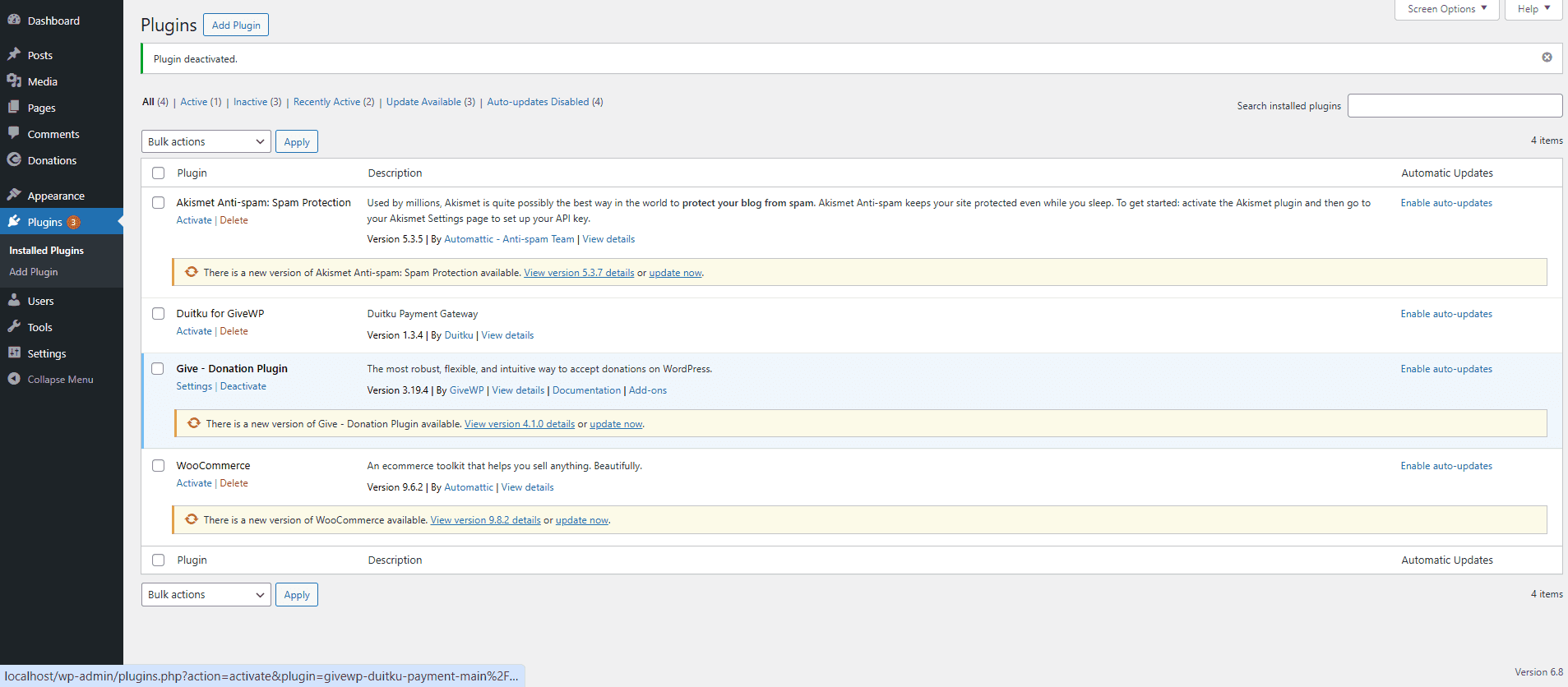This screenshot has width=1568, height=687.
Task: View details for Duitku for GiveWP
Action: [x=507, y=335]
